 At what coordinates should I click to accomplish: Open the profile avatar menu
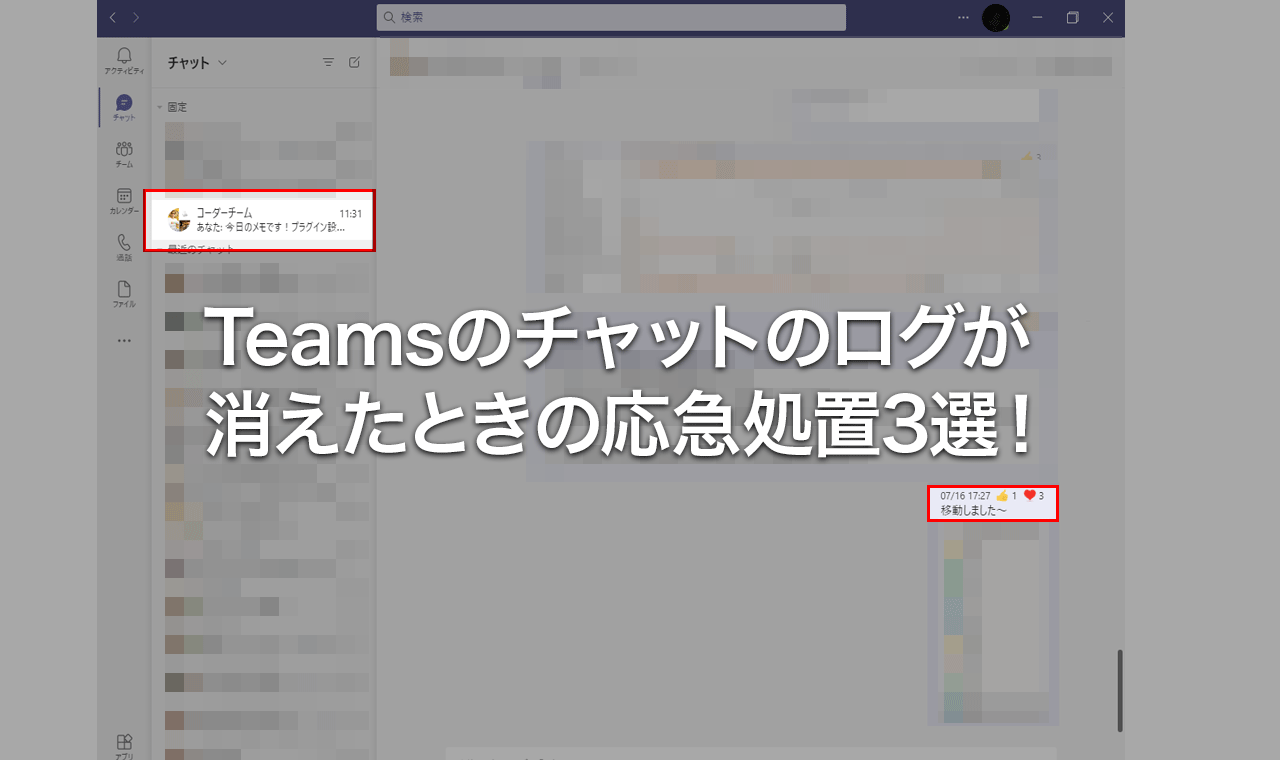(x=996, y=17)
